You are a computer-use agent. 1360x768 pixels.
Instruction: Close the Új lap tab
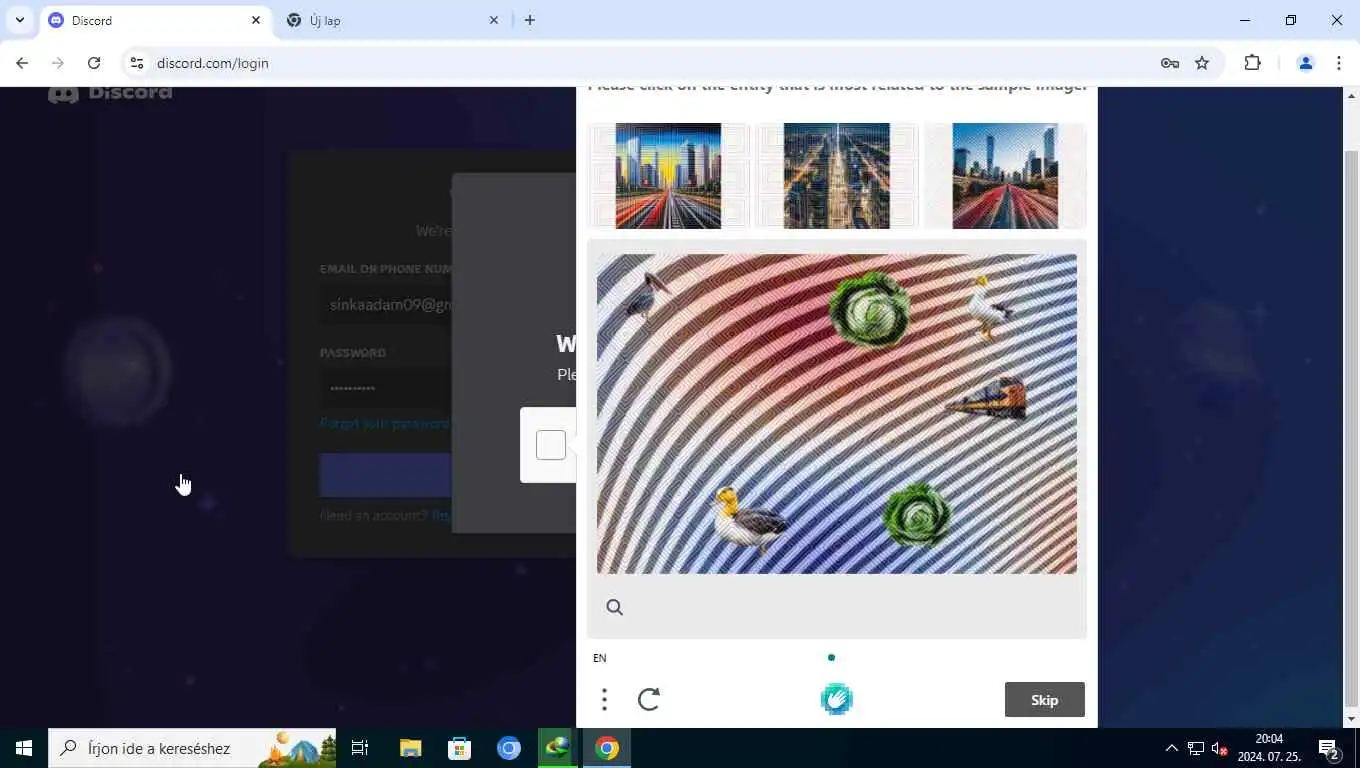click(x=494, y=20)
